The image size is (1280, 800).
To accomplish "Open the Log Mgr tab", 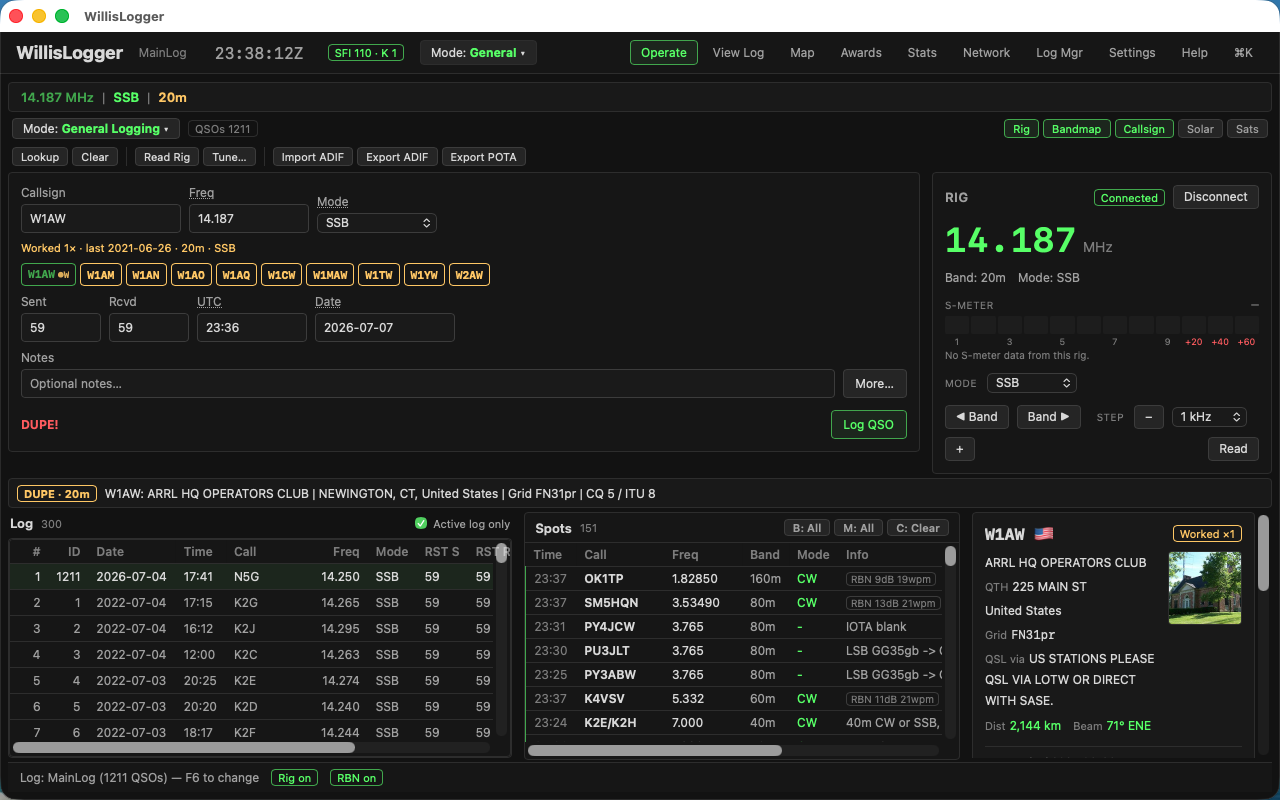I will (1059, 53).
